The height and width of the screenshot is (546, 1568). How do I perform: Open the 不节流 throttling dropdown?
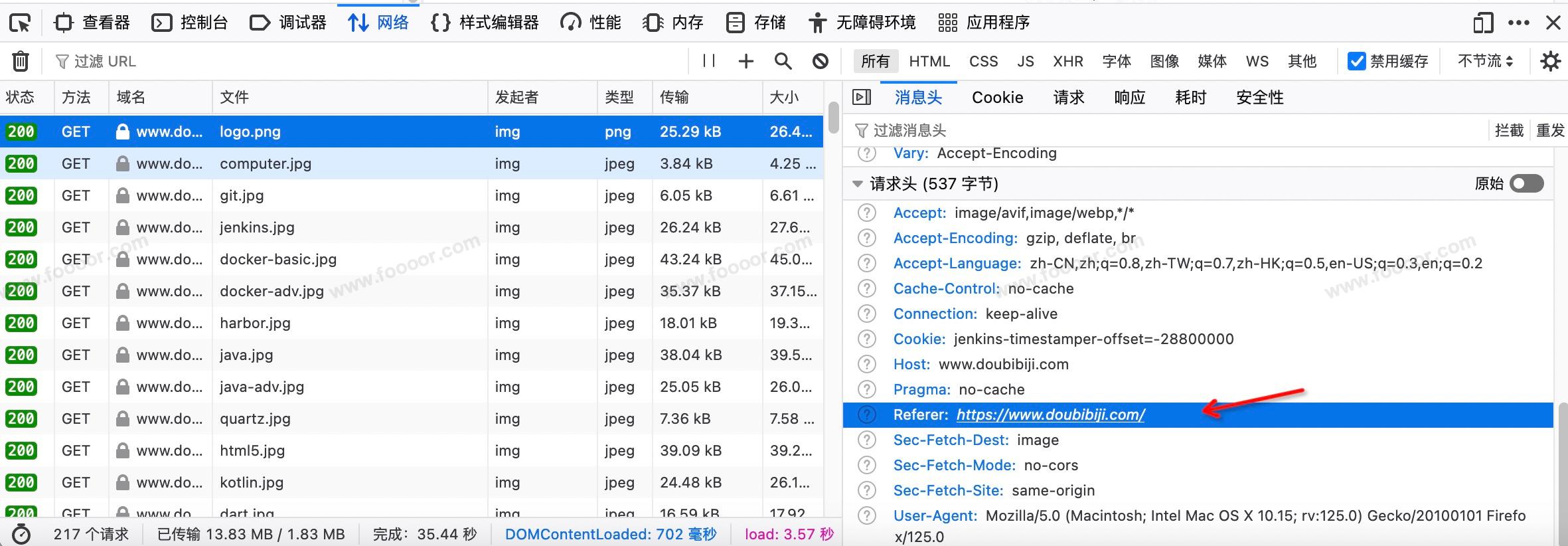1485,61
